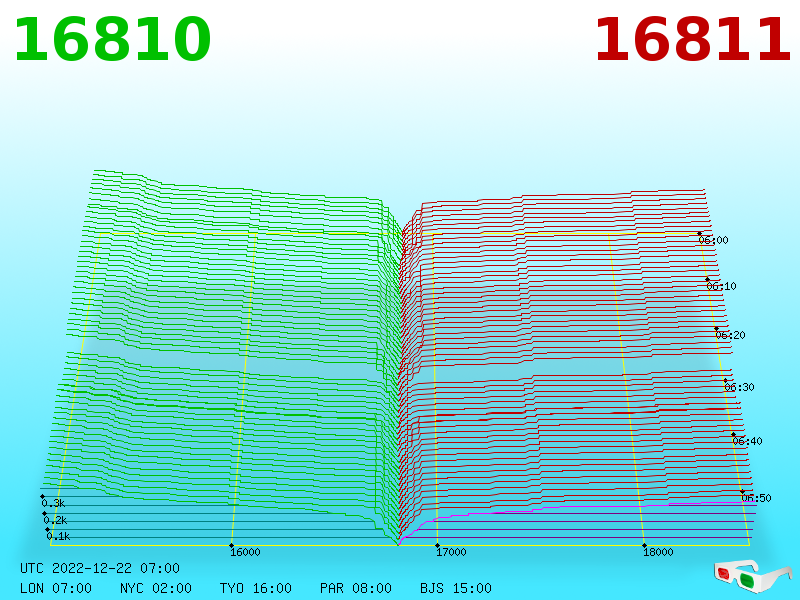Screen dimensions: 800x600
Task: Click the 17000 price axis label
Action: (x=451, y=552)
